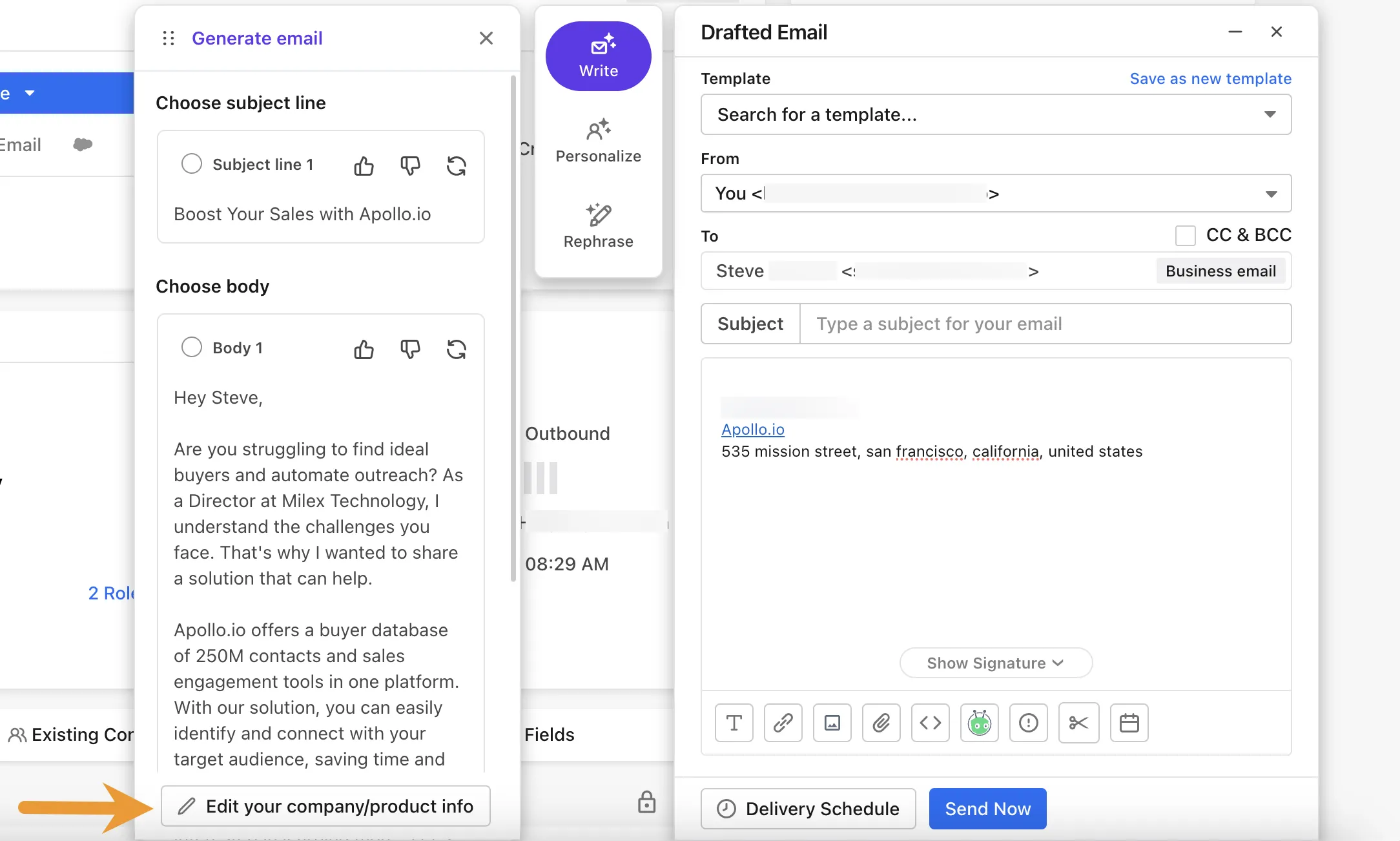
Task: Expand the Template search dropdown
Action: tap(1270, 114)
